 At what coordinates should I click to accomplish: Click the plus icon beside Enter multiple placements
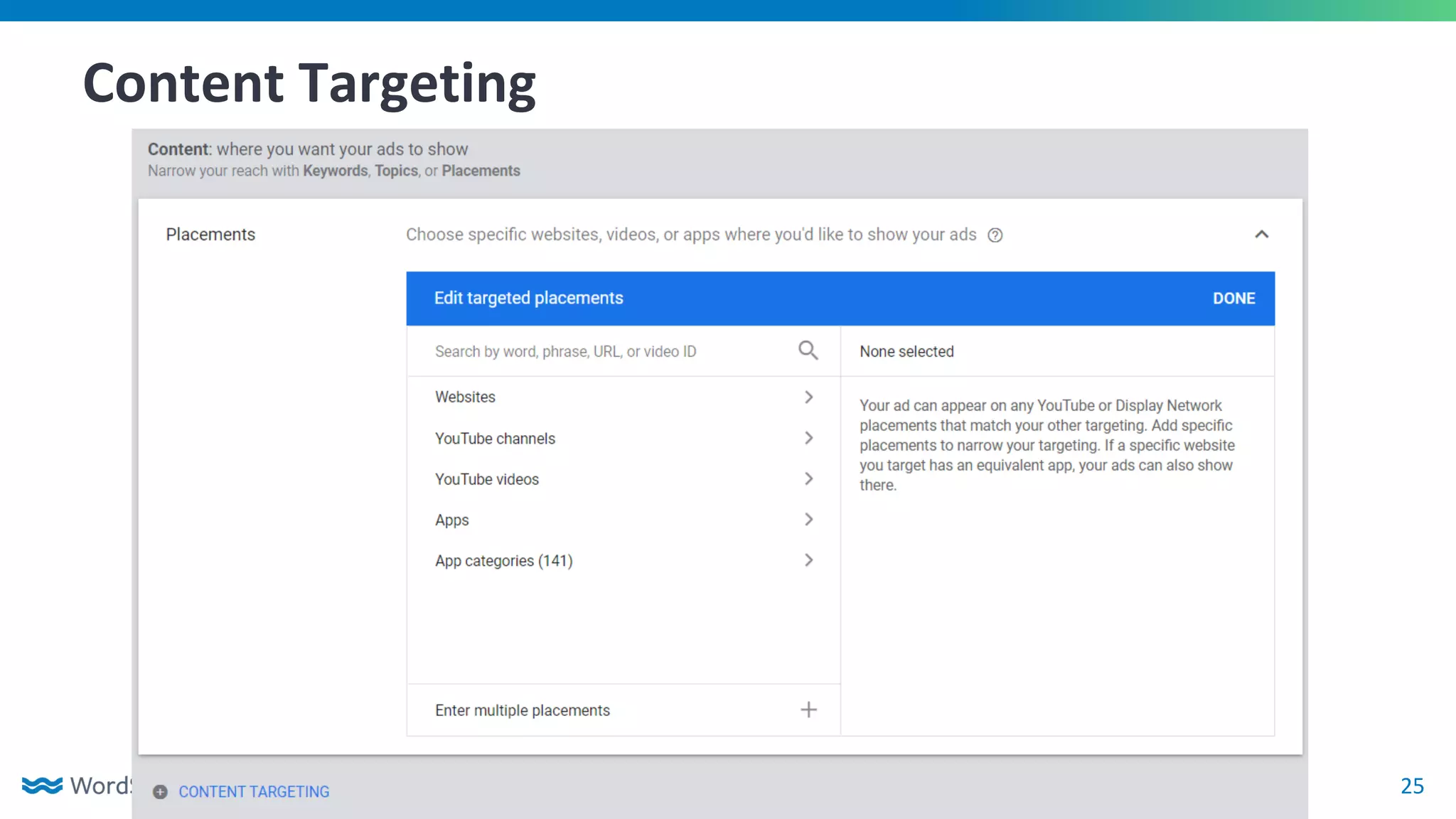coord(808,710)
